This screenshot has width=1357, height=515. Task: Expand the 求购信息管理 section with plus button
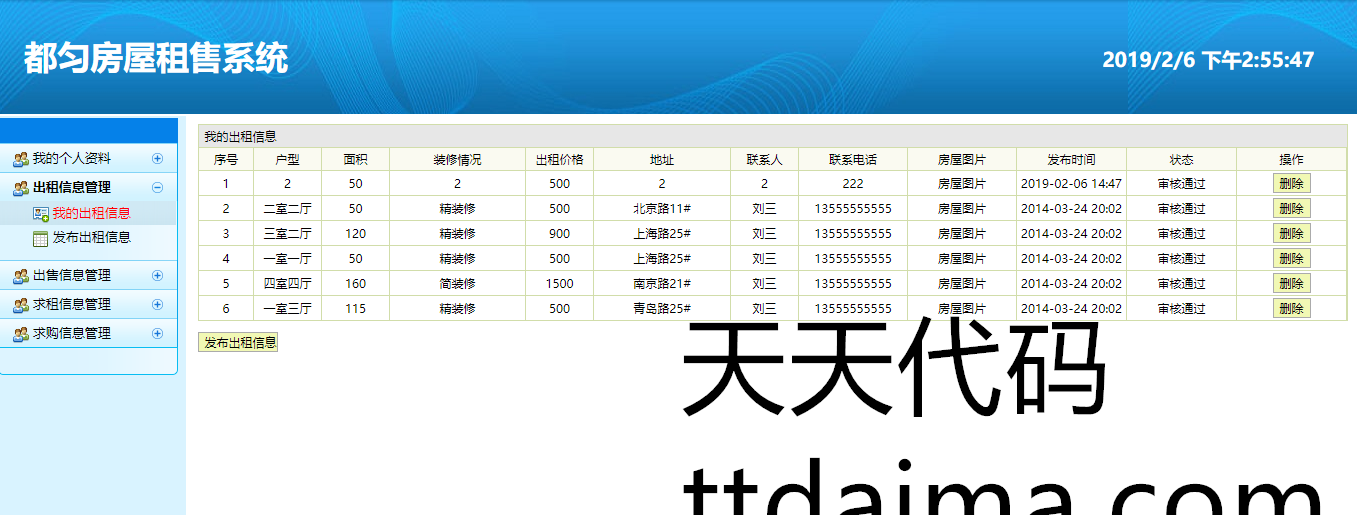[157, 334]
